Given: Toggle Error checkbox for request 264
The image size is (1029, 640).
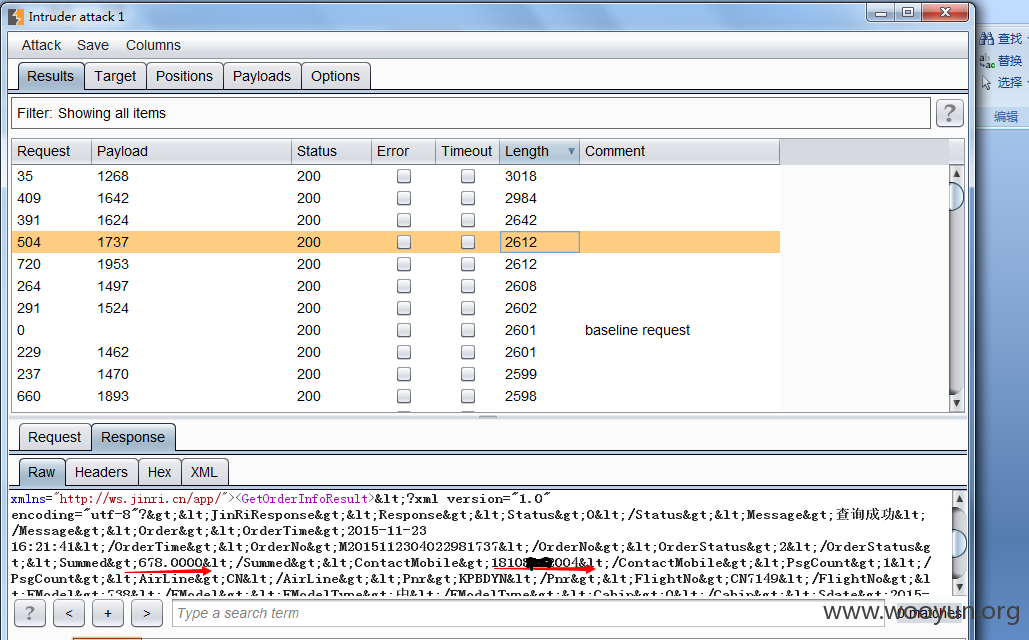Looking at the screenshot, I should (404, 286).
